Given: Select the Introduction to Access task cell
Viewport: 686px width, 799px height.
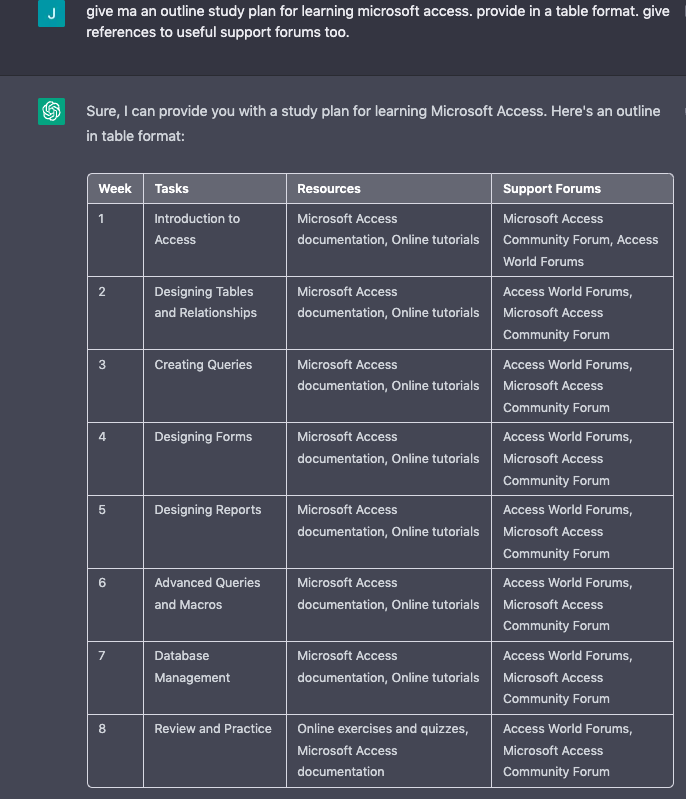Looking at the screenshot, I should (x=197, y=229).
